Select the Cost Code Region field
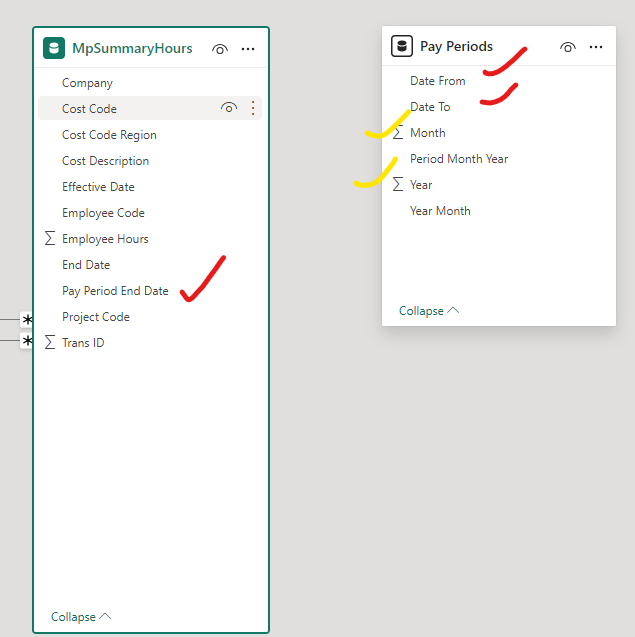The width and height of the screenshot is (635, 637). [109, 135]
